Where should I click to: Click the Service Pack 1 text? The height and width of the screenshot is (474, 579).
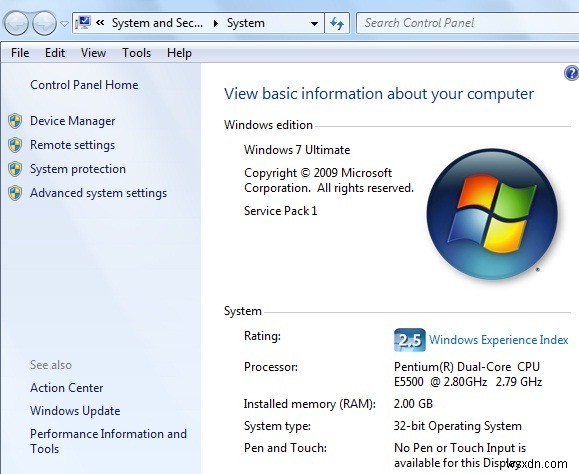point(281,211)
